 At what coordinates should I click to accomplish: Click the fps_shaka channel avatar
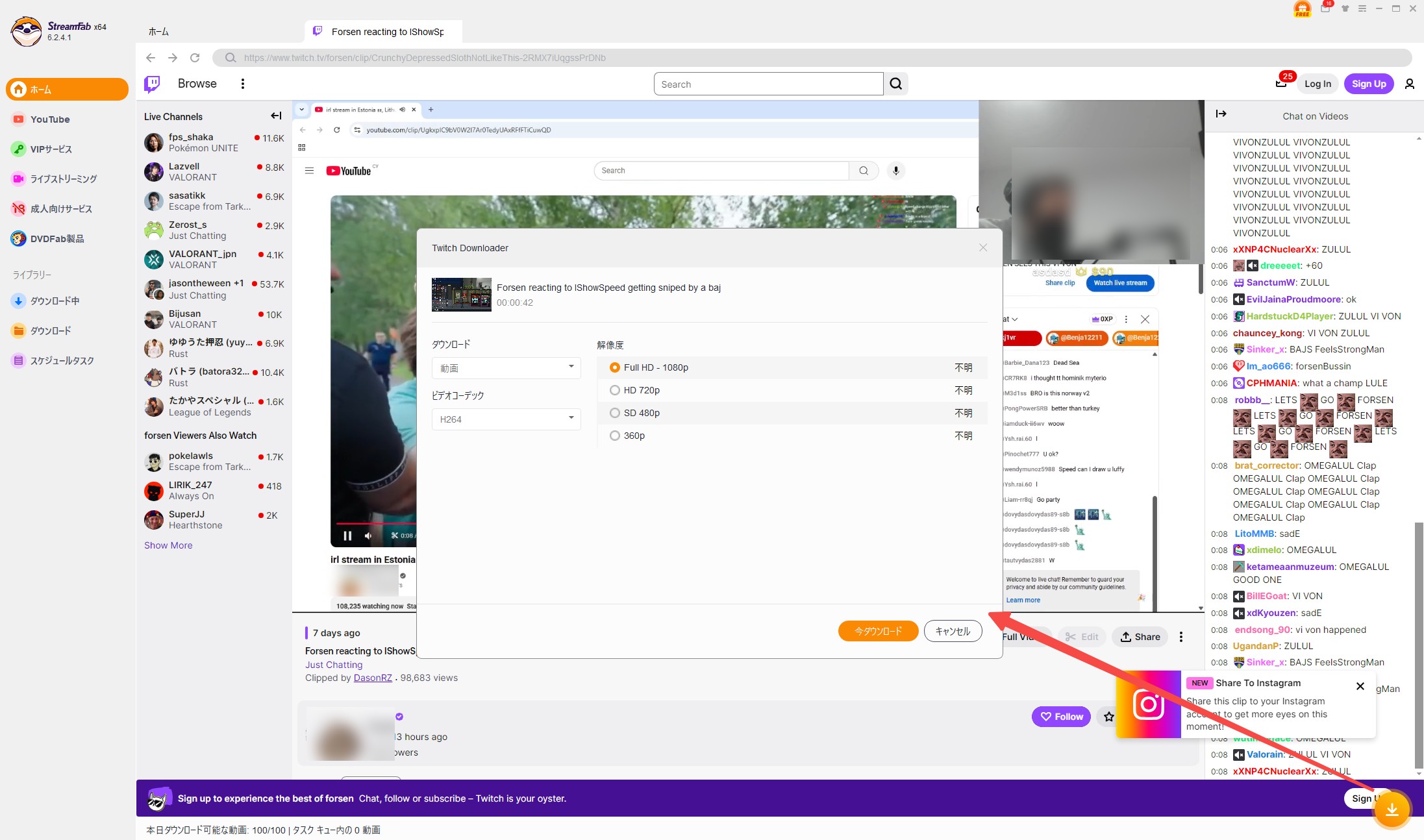(154, 142)
